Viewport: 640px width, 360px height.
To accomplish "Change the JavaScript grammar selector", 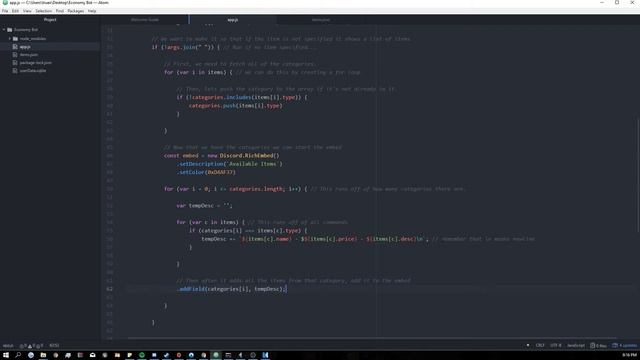I will (576, 345).
